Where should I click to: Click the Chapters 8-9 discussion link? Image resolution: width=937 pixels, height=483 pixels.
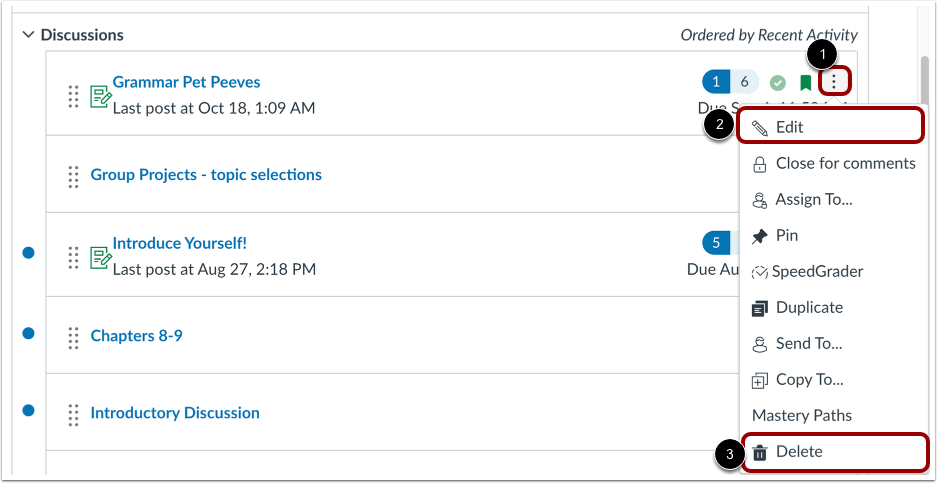coord(136,335)
